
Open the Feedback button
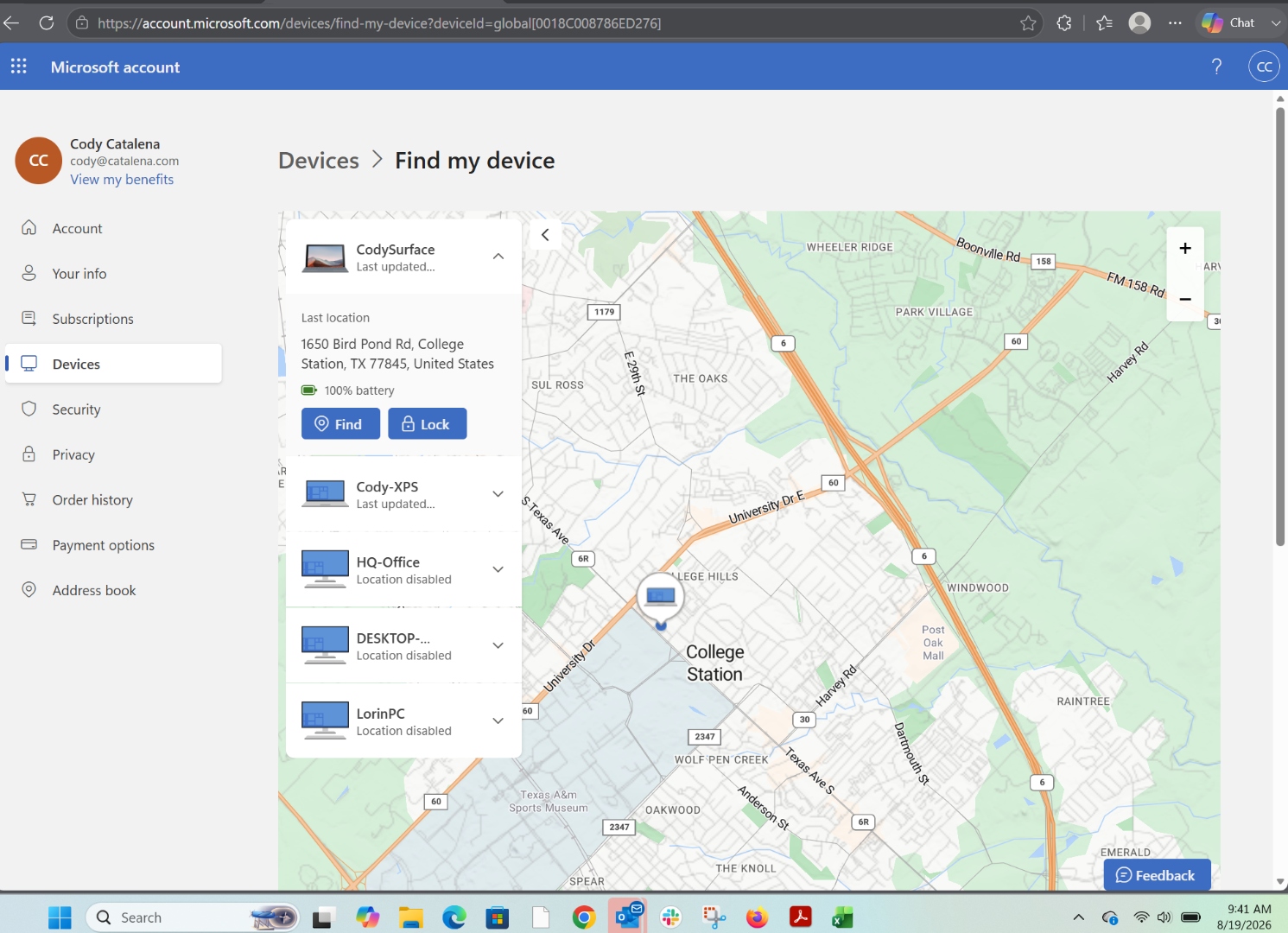[x=1157, y=875]
